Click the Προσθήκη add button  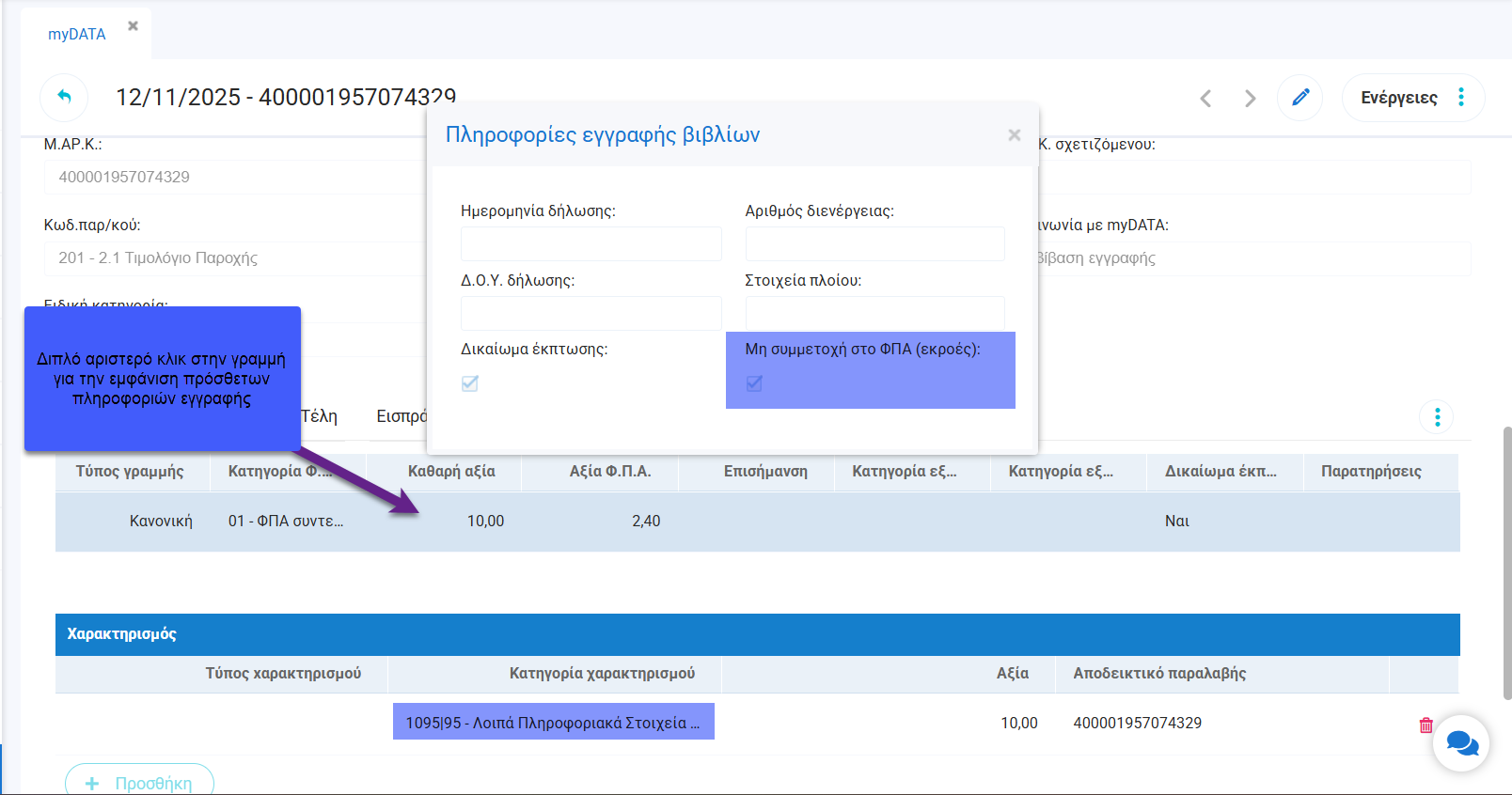139,782
